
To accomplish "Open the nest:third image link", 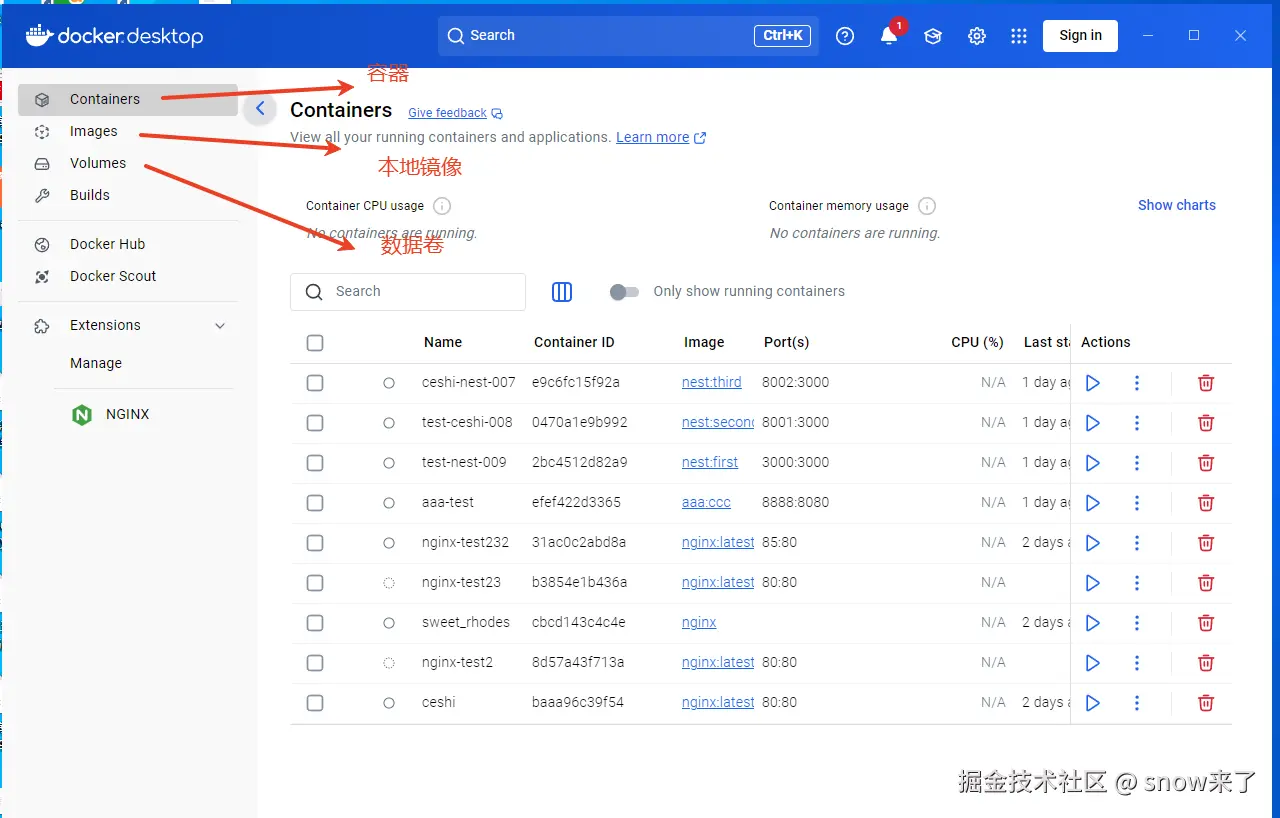I will (712, 383).
